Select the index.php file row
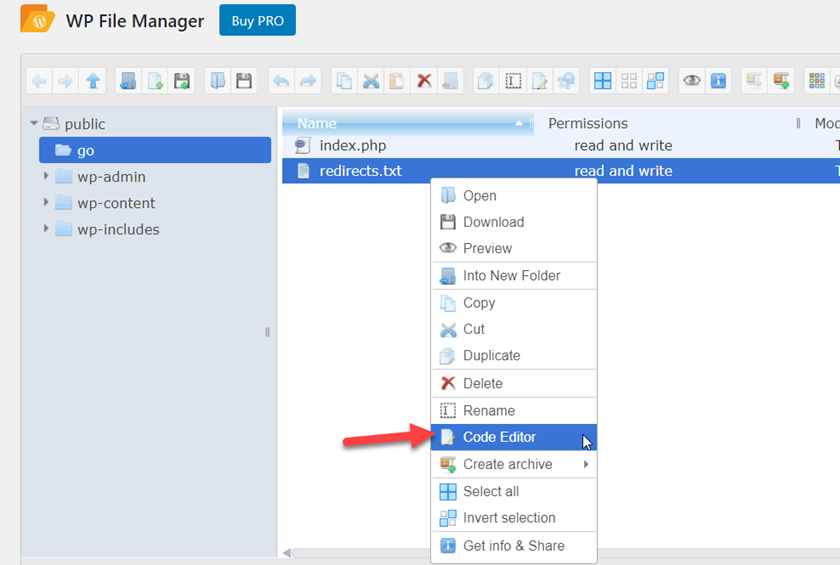This screenshot has height=565, width=840. pos(561,145)
